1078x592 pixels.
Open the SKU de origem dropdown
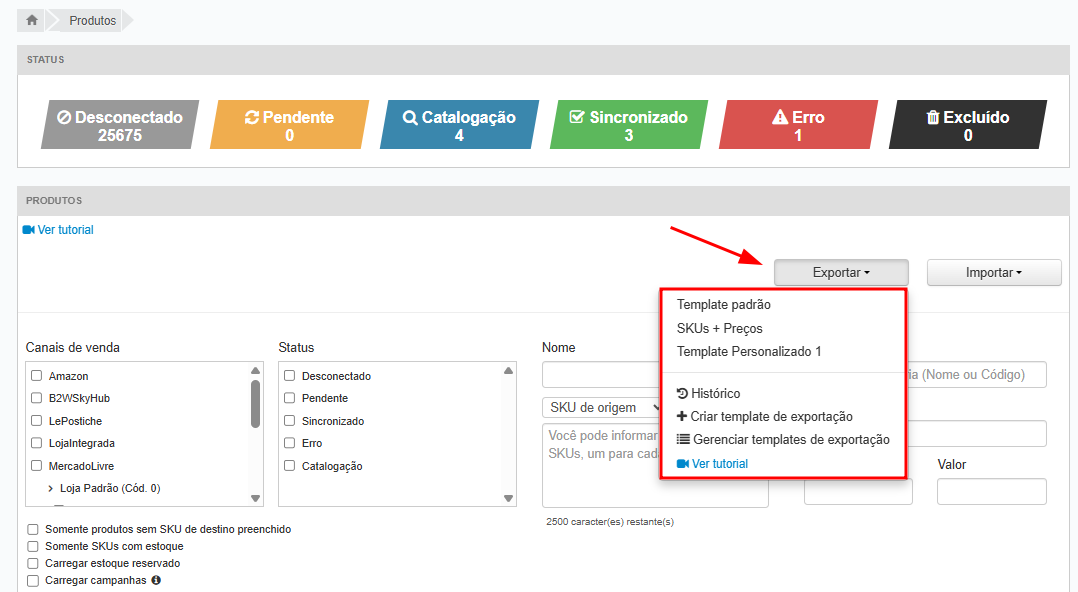(x=602, y=408)
